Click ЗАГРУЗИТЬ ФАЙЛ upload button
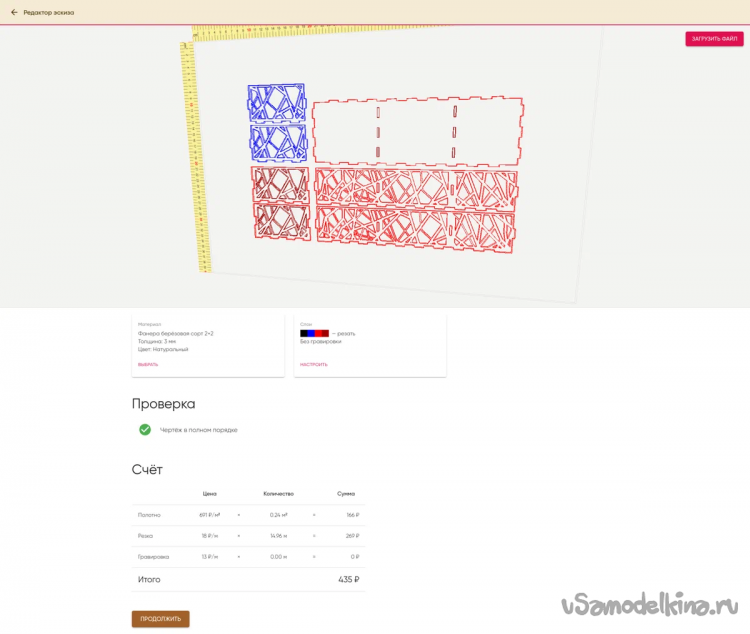This screenshot has height=634, width=750. pyautogui.click(x=714, y=39)
